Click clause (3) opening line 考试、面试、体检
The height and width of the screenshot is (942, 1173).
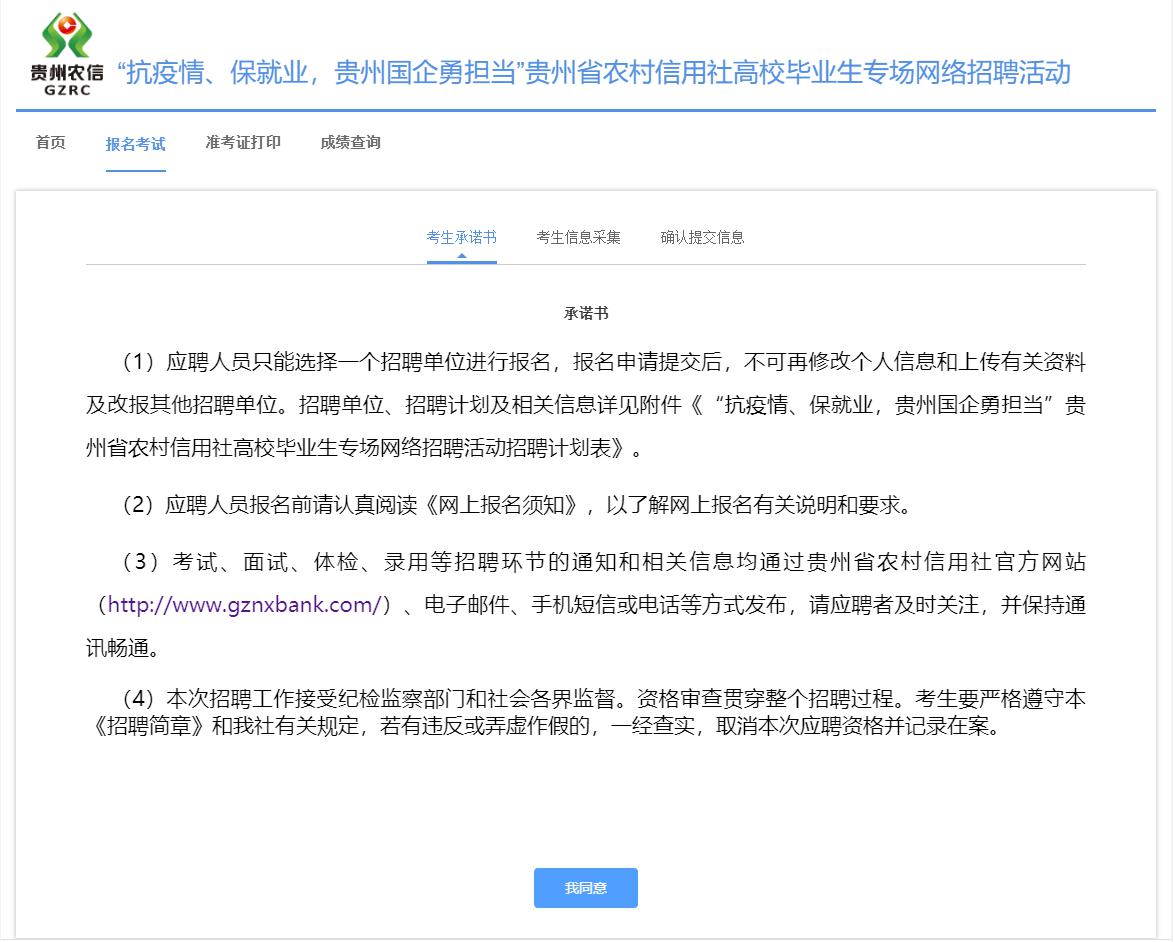[x=600, y=562]
